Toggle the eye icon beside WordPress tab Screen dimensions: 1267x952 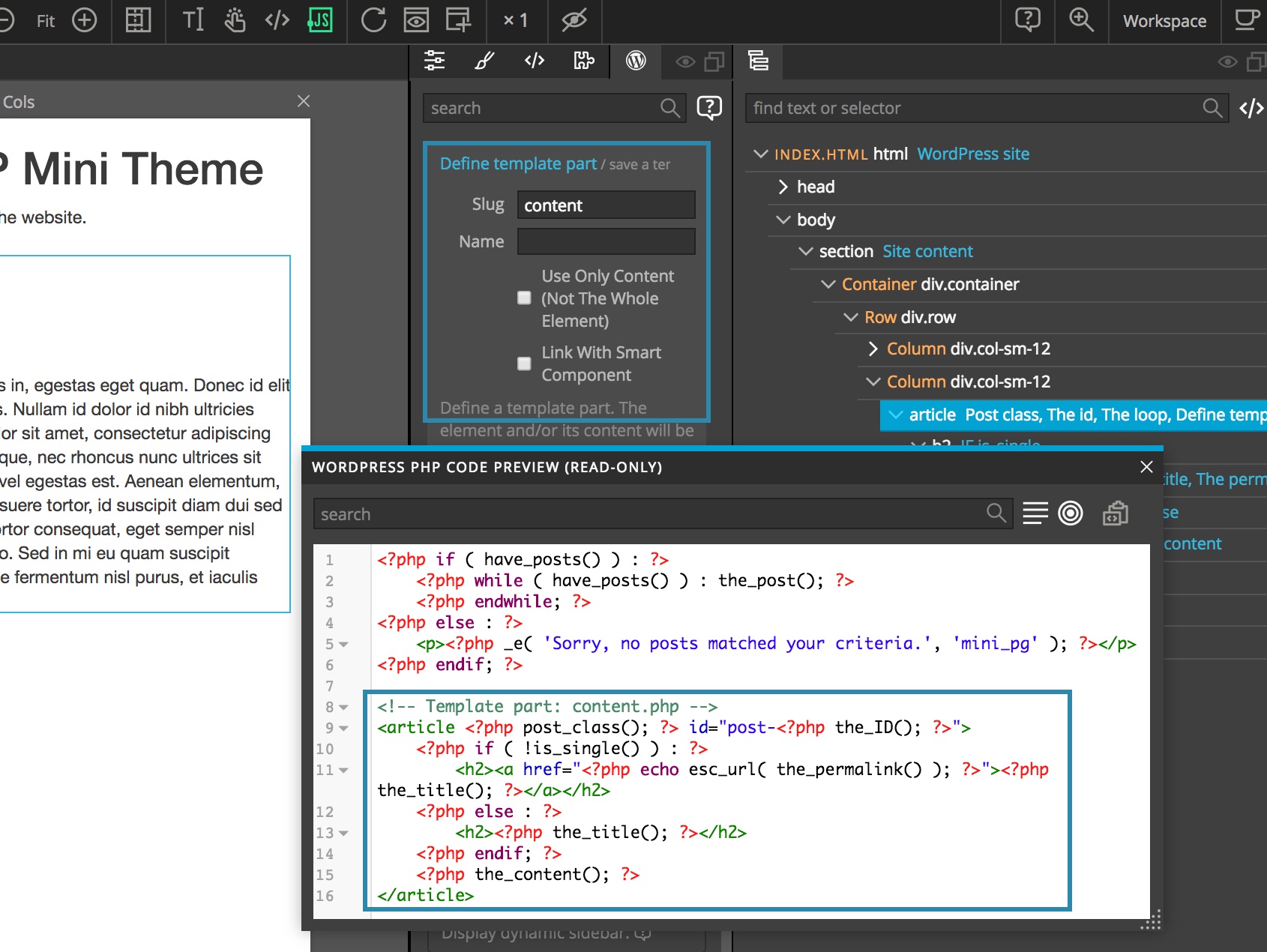pos(685,61)
